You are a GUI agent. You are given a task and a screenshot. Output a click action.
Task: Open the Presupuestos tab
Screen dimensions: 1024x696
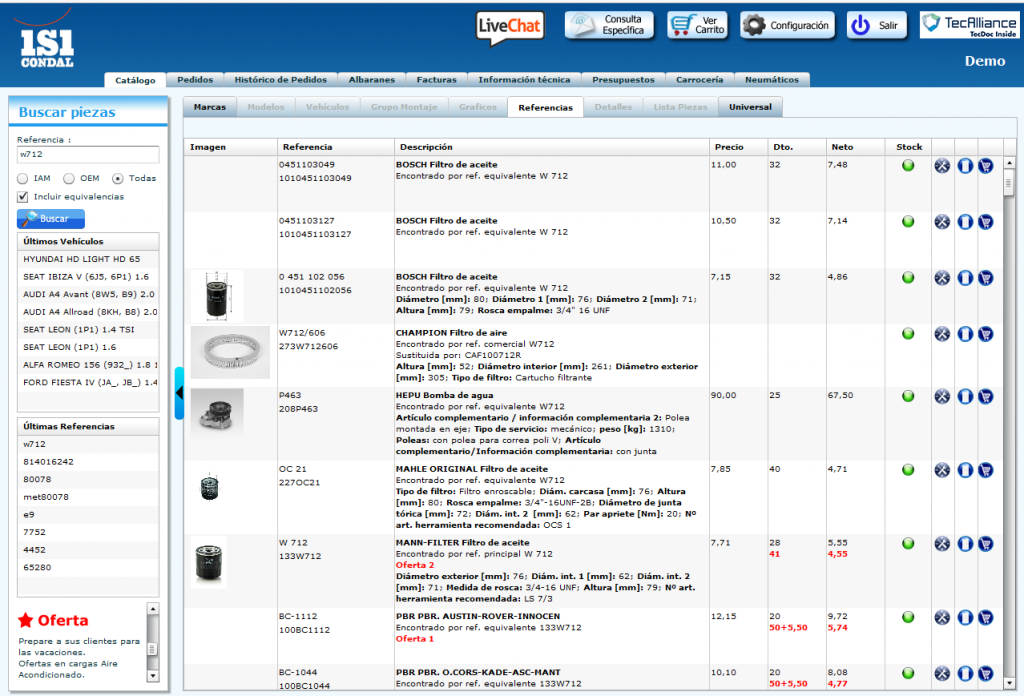coord(623,80)
